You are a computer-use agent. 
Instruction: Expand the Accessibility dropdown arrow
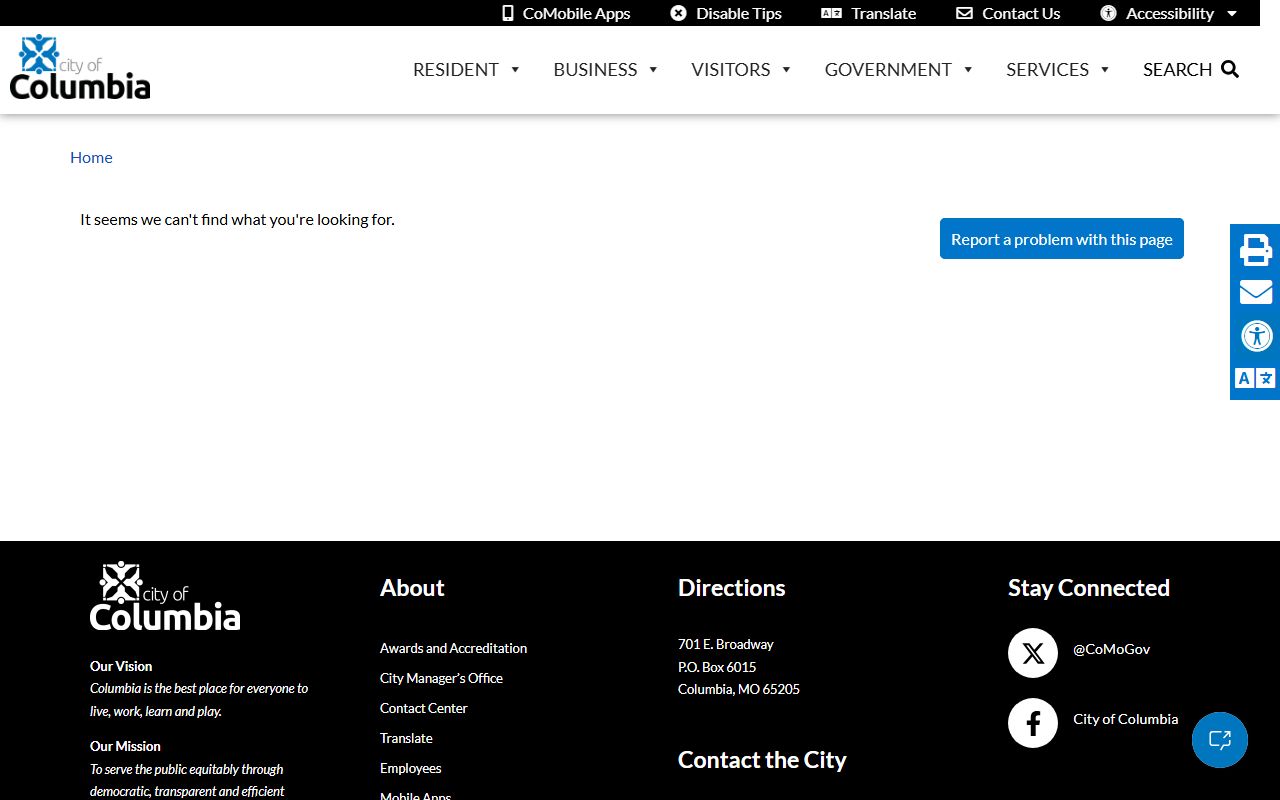tap(1232, 14)
